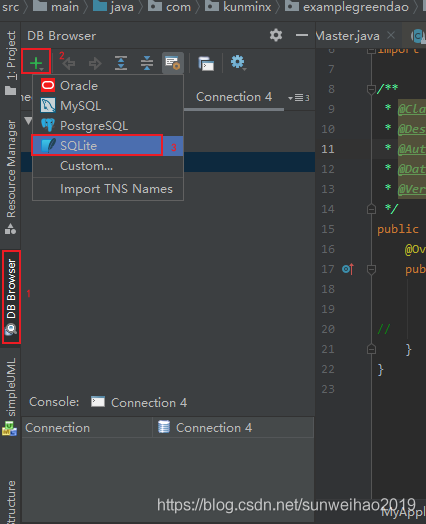Image resolution: width=426 pixels, height=524 pixels.
Task: Toggle the DB Browser side tab
Action: (11, 297)
